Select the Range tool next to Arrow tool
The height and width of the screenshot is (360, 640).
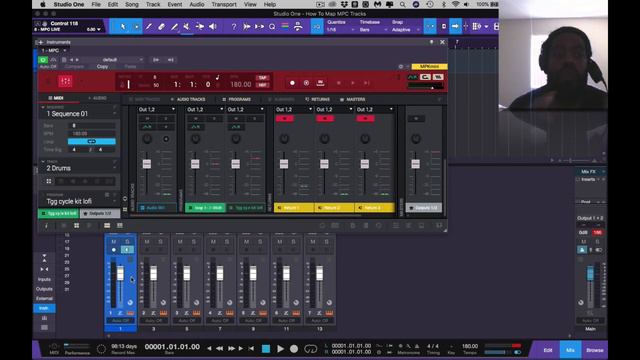pyautogui.click(x=136, y=27)
